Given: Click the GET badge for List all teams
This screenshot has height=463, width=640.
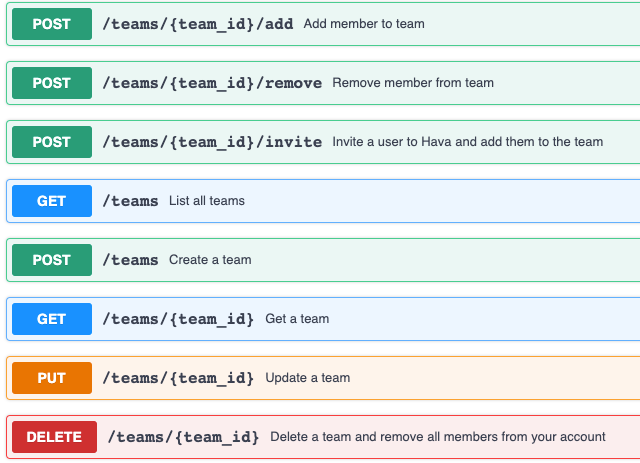Looking at the screenshot, I should (52, 201).
